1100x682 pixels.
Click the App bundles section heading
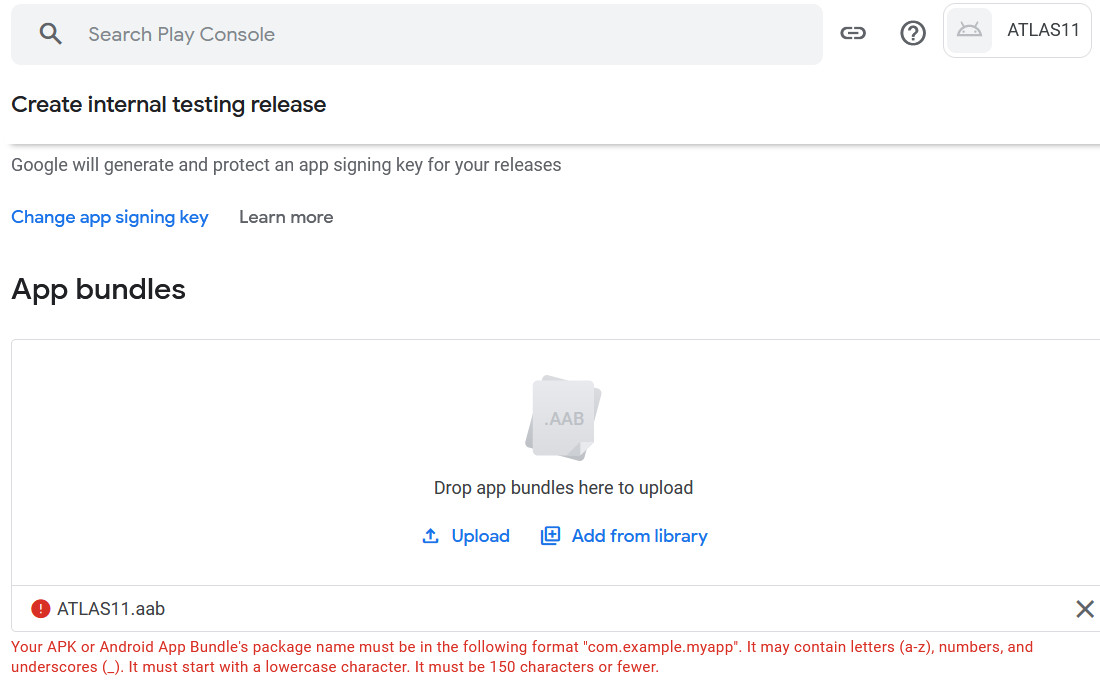click(98, 289)
